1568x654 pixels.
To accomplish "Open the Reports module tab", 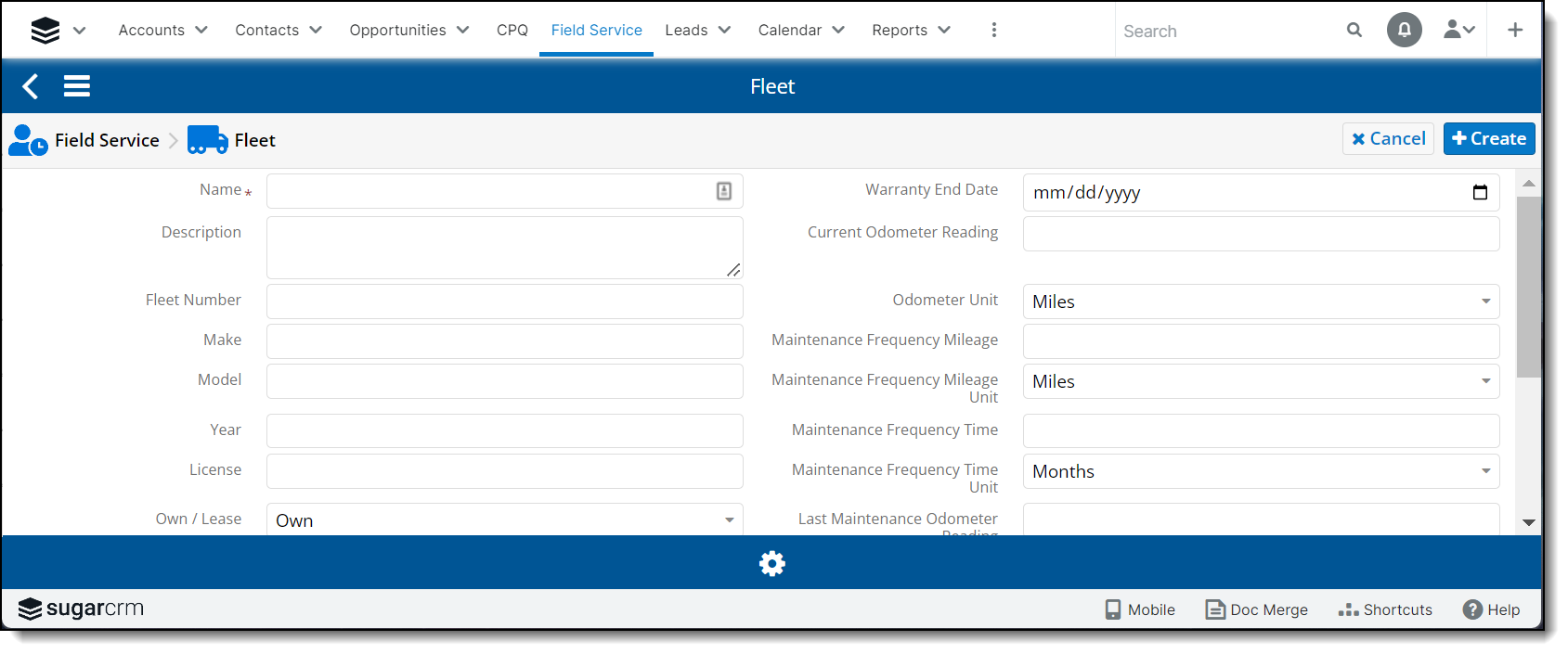I will (x=900, y=30).
